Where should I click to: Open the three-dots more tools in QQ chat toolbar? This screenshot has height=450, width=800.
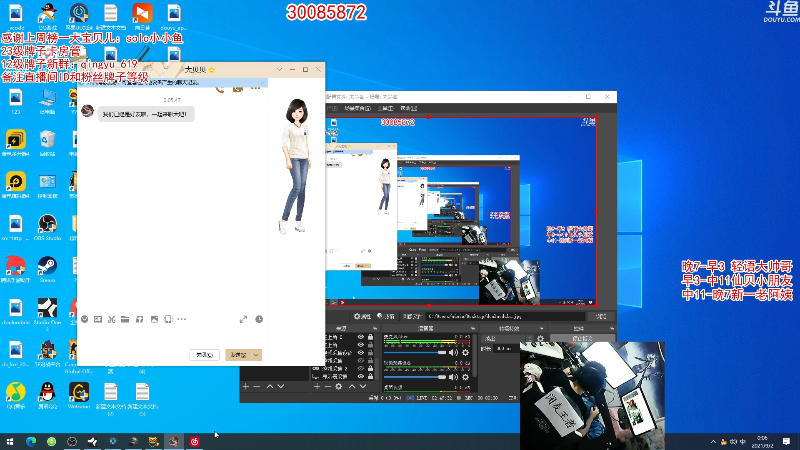pyautogui.click(x=182, y=319)
